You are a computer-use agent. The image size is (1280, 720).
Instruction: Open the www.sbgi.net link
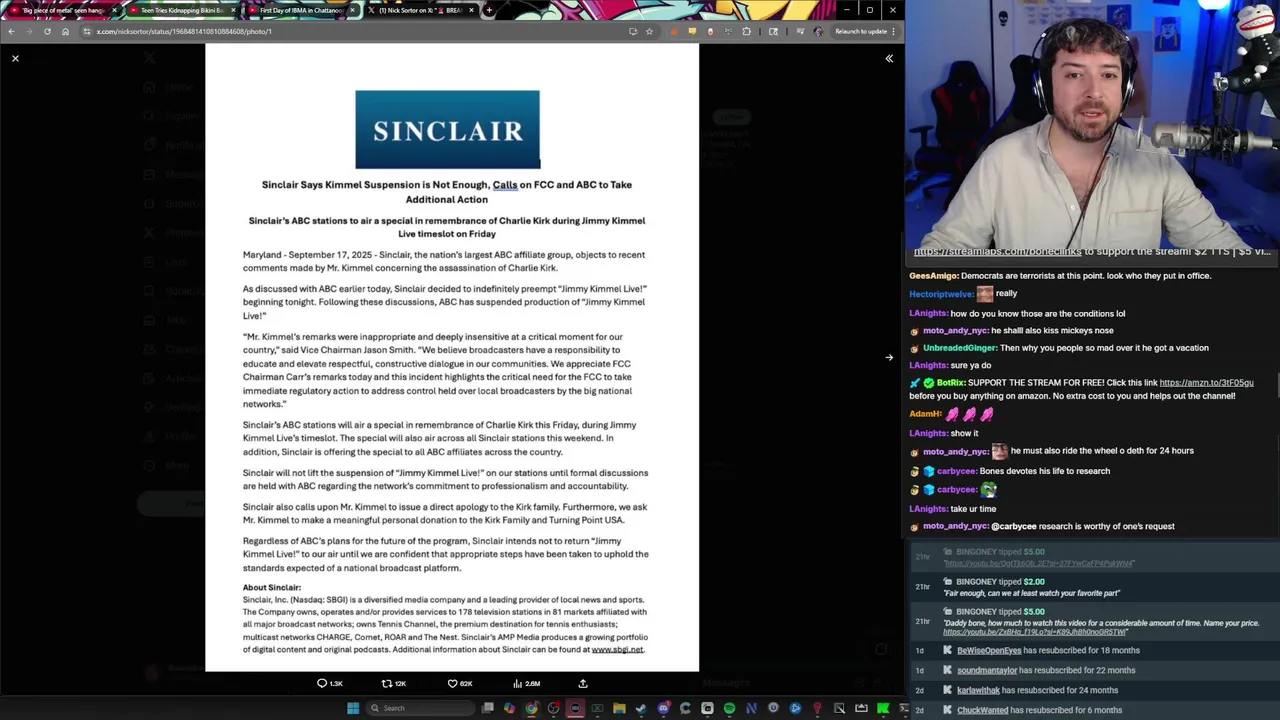coord(617,650)
